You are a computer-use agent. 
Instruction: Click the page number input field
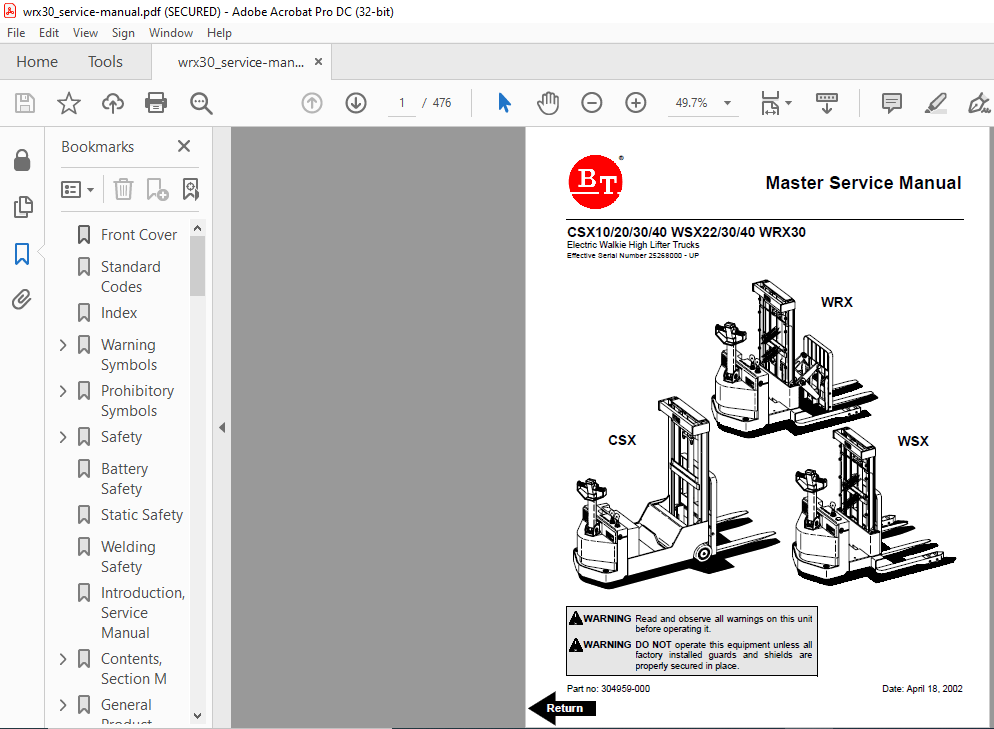(x=402, y=103)
